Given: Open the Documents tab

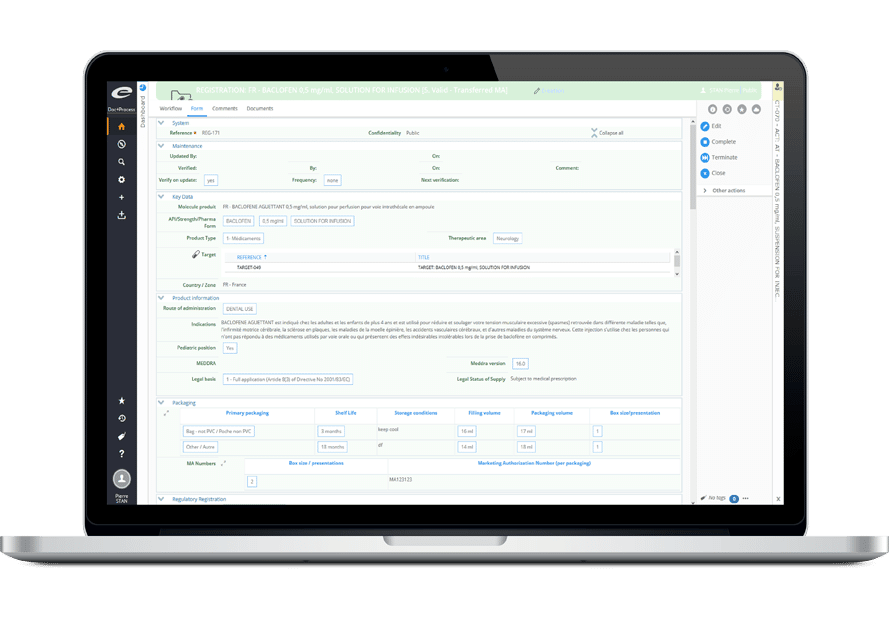Looking at the screenshot, I should pos(260,108).
